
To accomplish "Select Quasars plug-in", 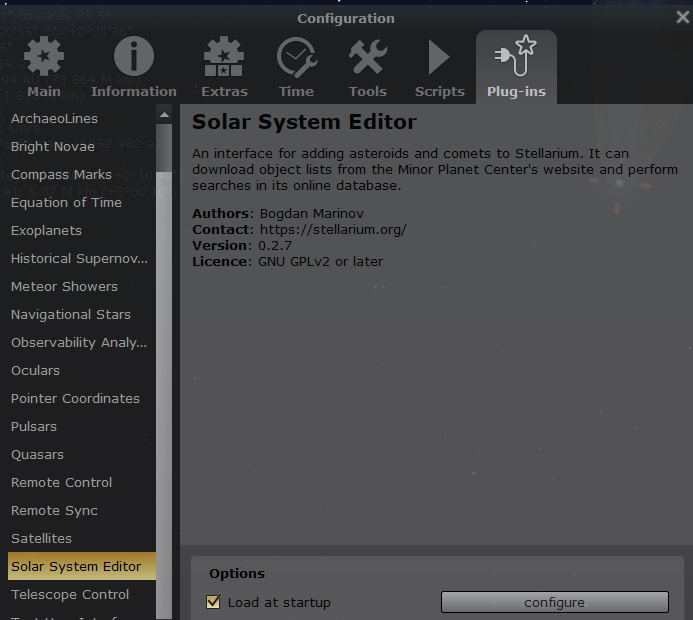I will click(82, 454).
